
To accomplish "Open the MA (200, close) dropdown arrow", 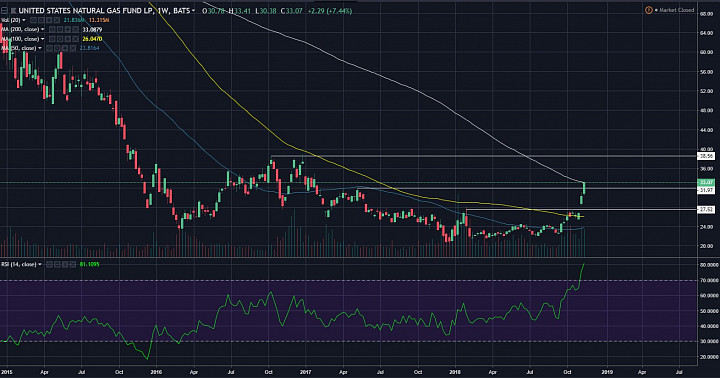I will tap(43, 29).
